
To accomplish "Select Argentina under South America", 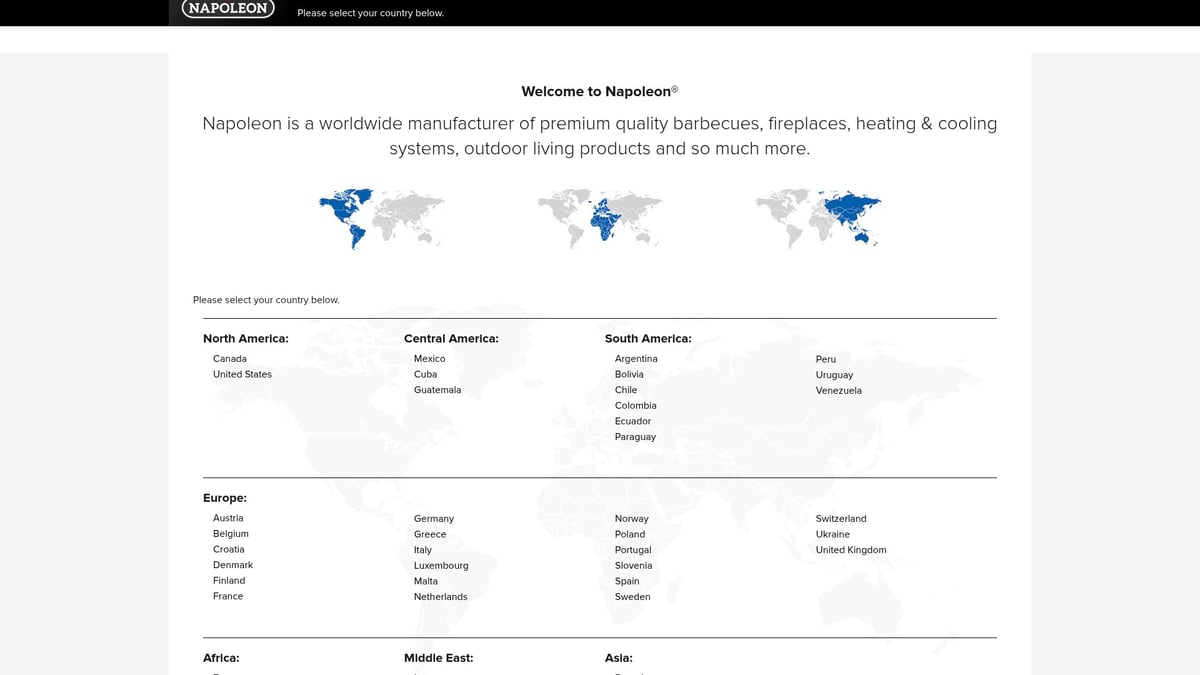I will tap(636, 359).
